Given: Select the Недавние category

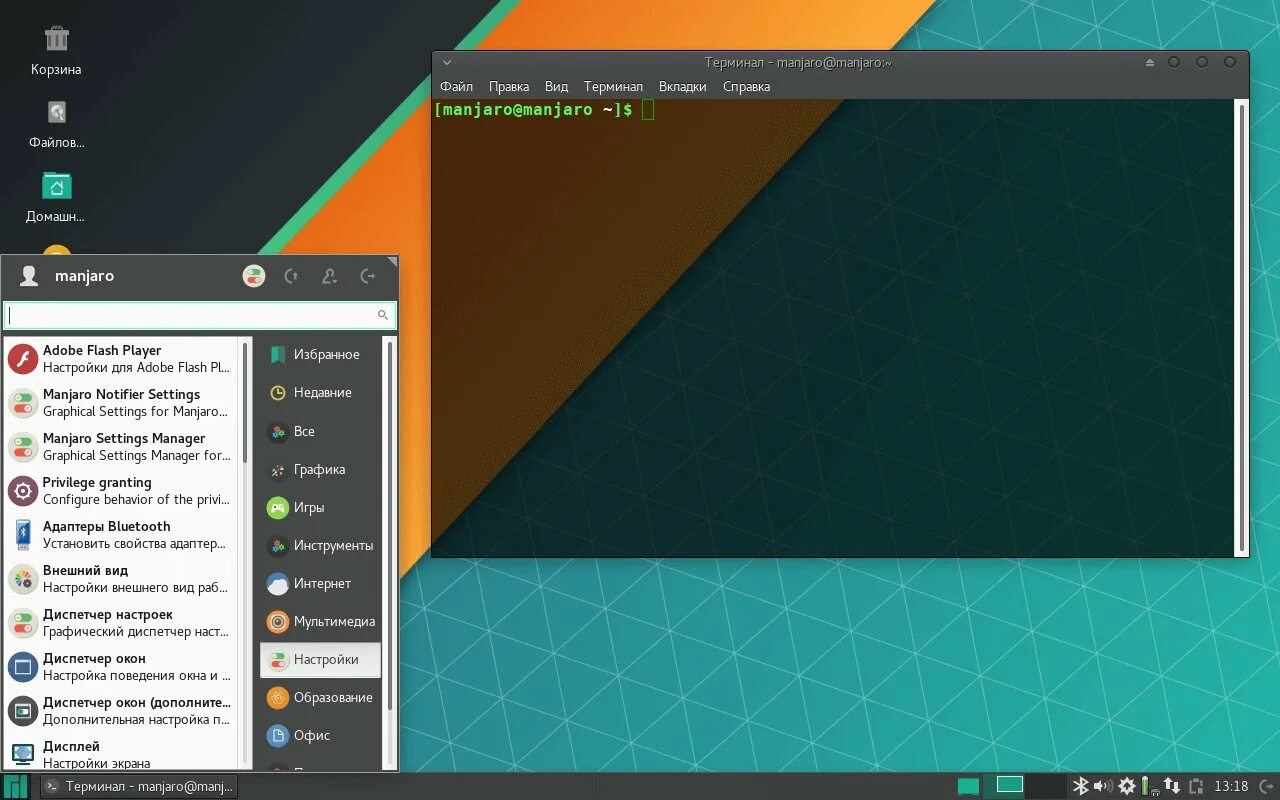Looking at the screenshot, I should [x=320, y=393].
